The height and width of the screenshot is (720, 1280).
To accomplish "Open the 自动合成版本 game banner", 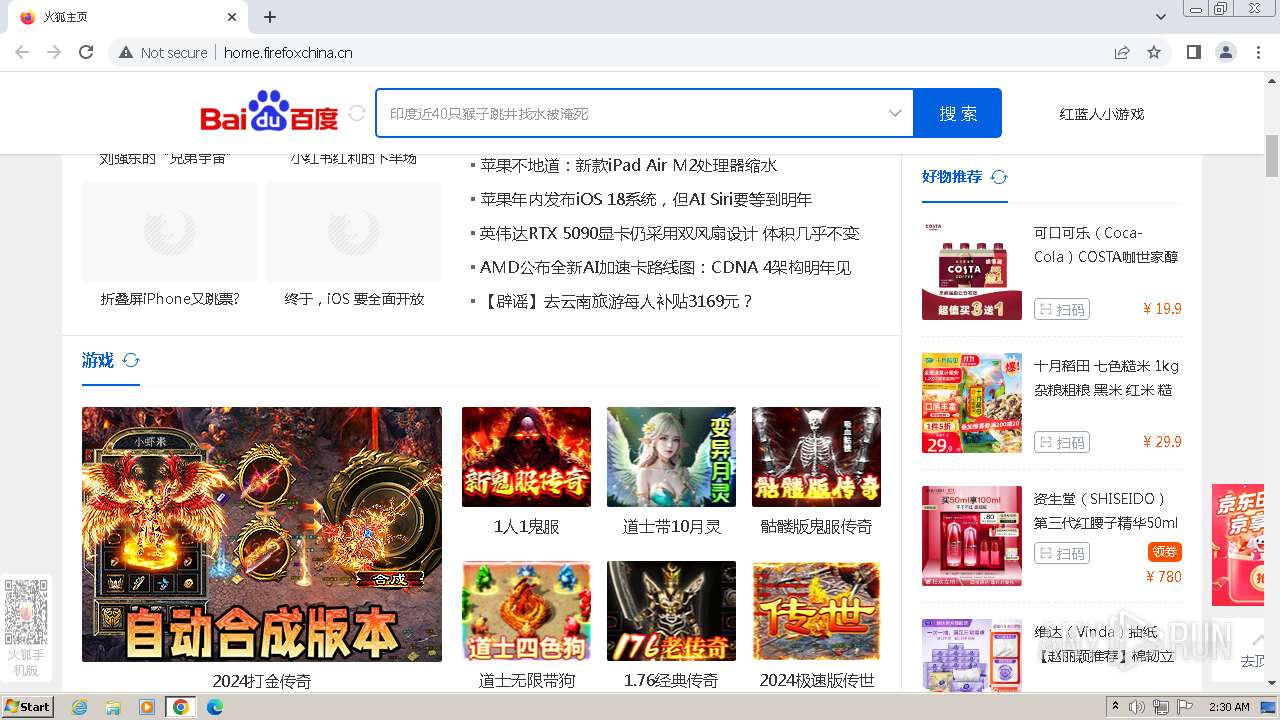I will tap(262, 534).
